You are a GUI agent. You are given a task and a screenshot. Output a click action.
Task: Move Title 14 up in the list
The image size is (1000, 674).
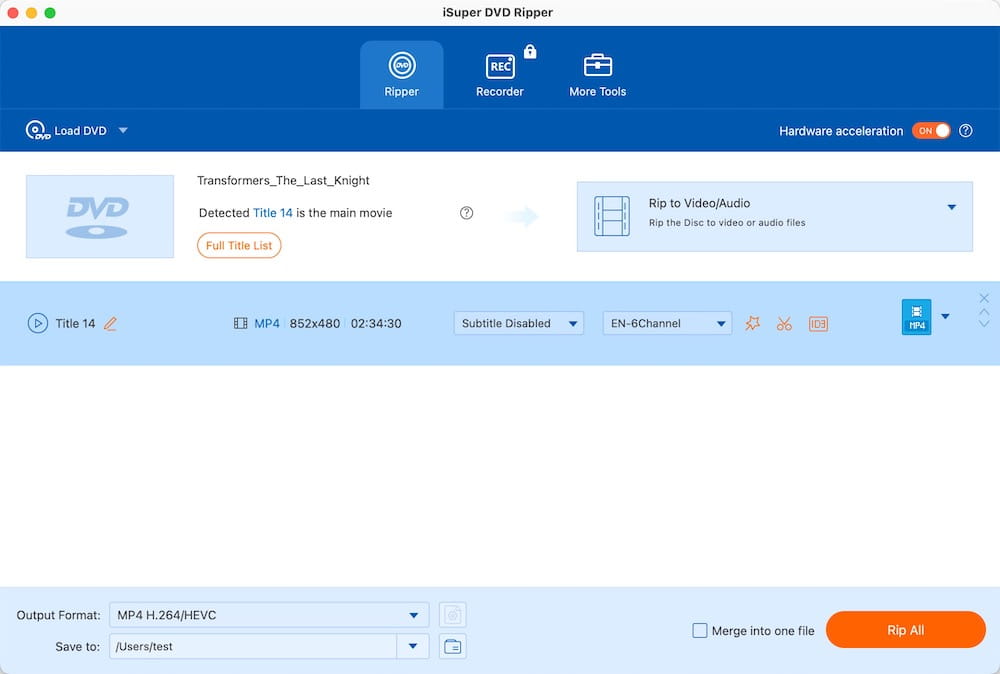click(x=984, y=312)
